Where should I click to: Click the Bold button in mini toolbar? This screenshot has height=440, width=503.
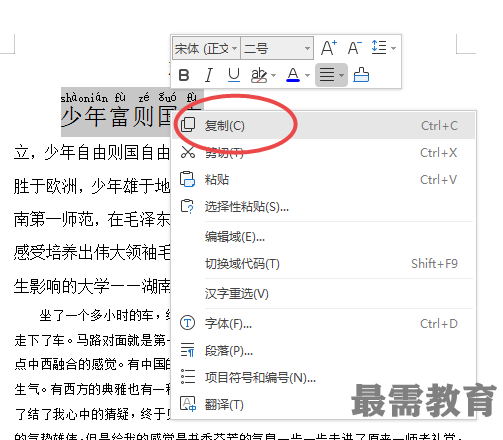tap(184, 75)
